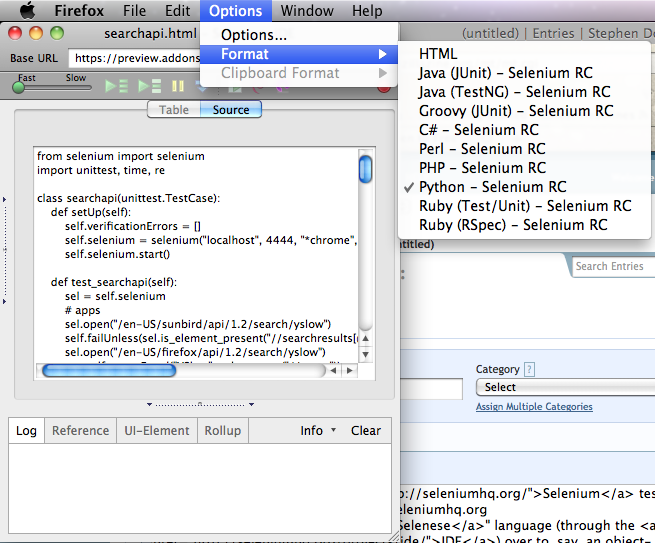Open the Firefox application menu
Image resolution: width=655 pixels, height=543 pixels.
tap(79, 10)
